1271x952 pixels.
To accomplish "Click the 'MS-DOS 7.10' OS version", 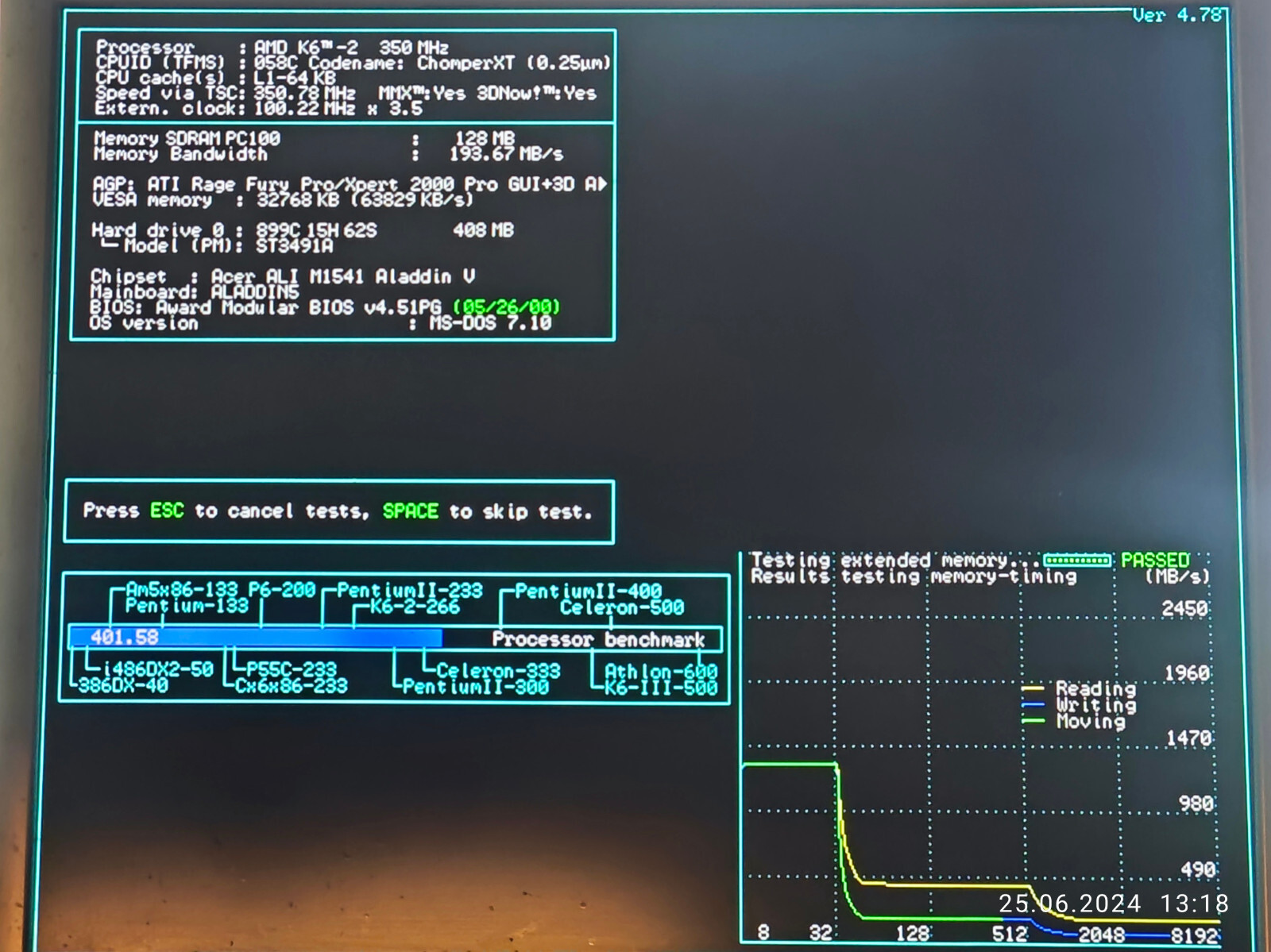I will [x=490, y=323].
